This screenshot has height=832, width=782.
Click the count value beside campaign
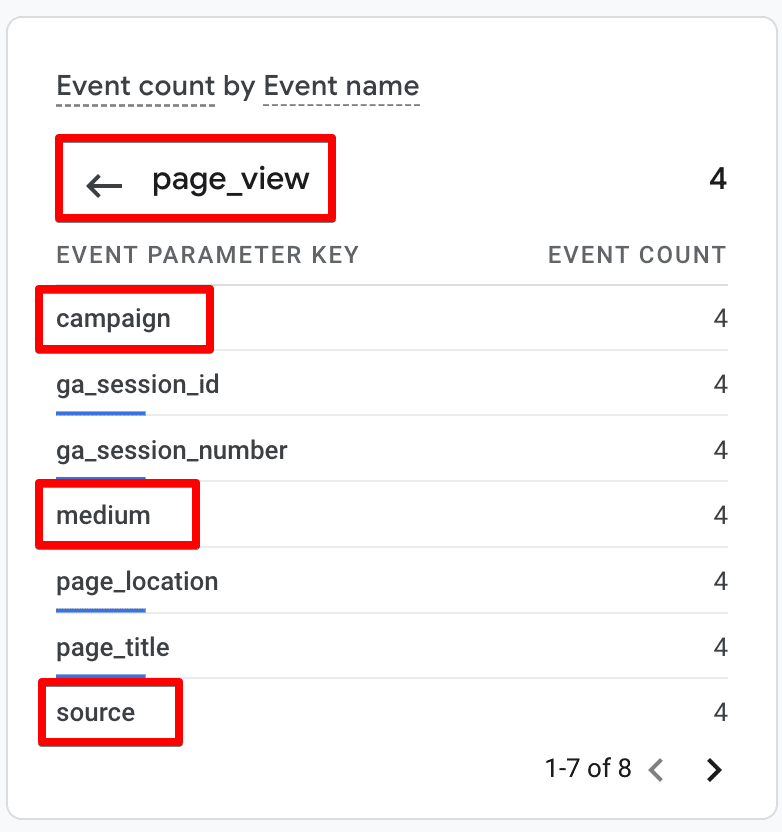[x=721, y=318]
